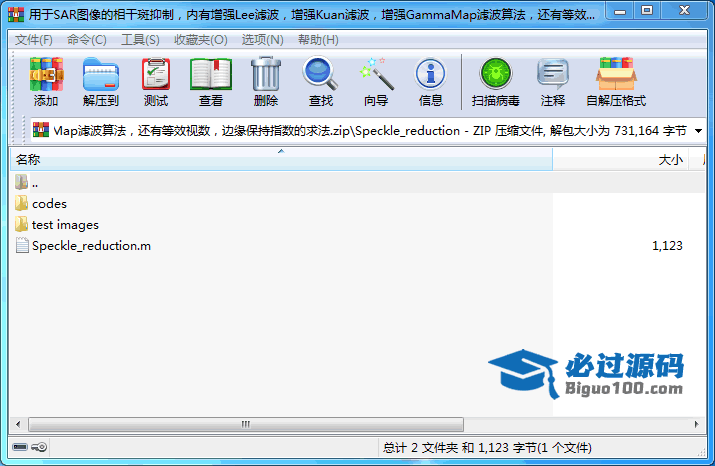
Task: Click the parent folder '..' icon
Action: [x=21, y=182]
